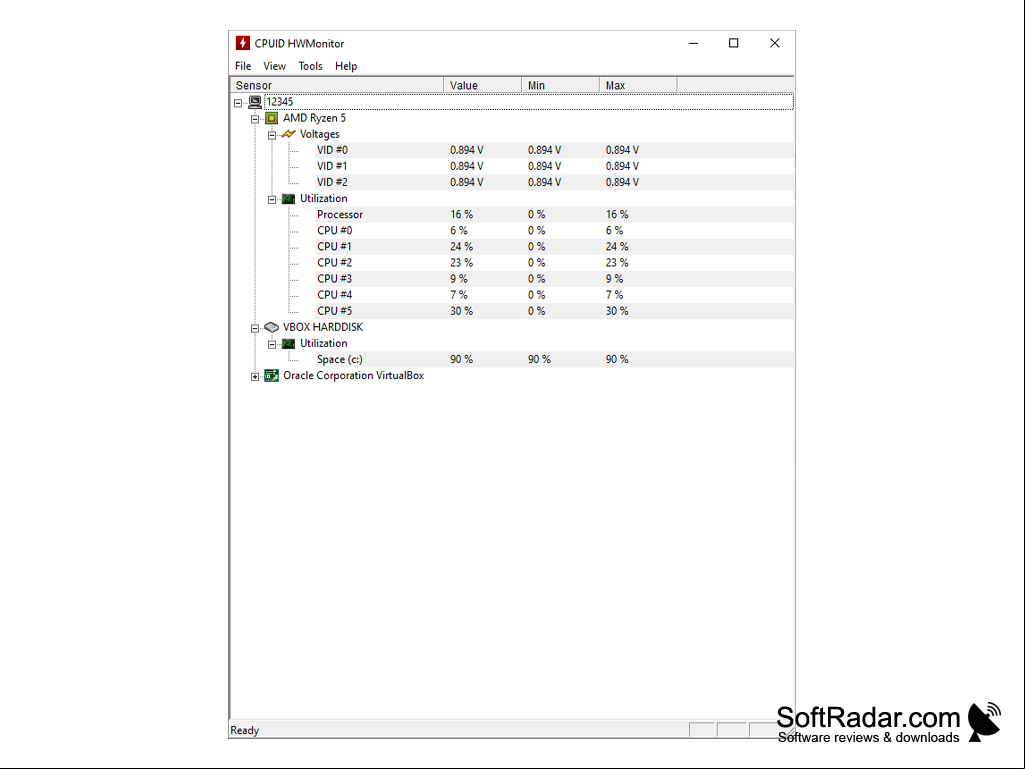Select the VID #1 row
Viewport: 1025px width, 769px height.
point(554,166)
